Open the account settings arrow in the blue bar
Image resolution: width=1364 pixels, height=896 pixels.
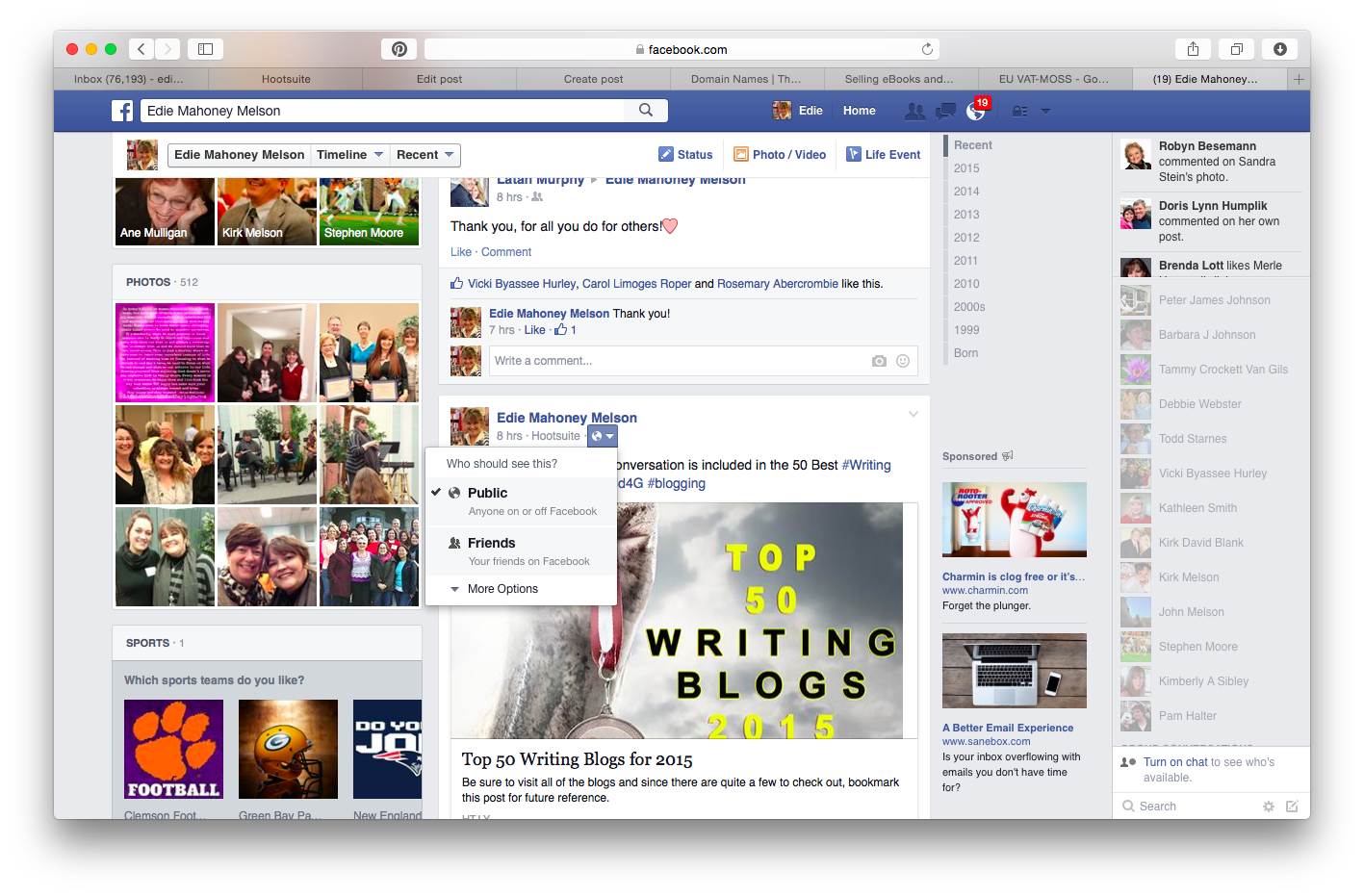click(x=1045, y=112)
